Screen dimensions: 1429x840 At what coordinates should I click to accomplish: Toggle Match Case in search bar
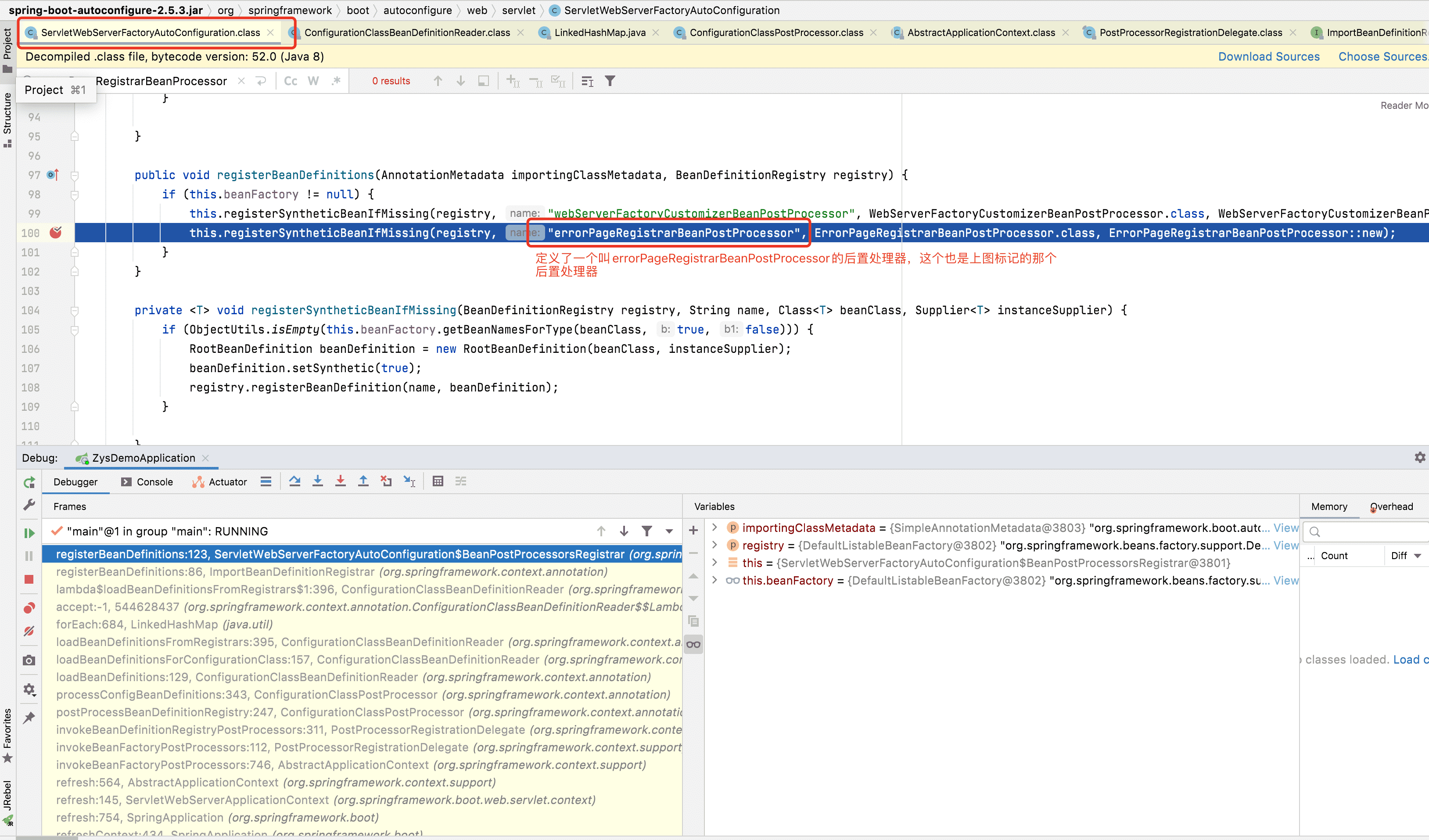(x=291, y=81)
